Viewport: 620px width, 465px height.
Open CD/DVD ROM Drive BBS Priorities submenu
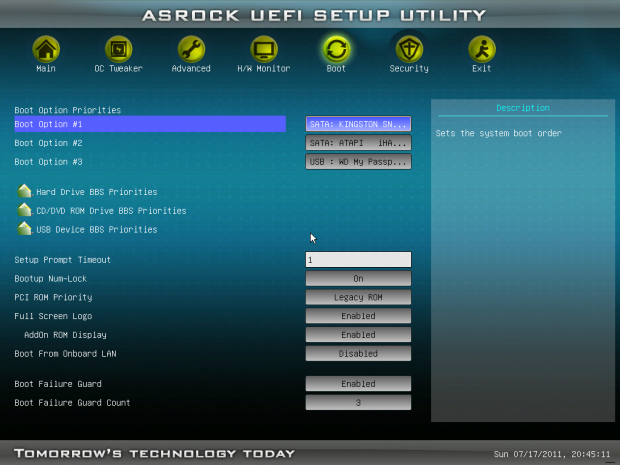click(x=111, y=211)
